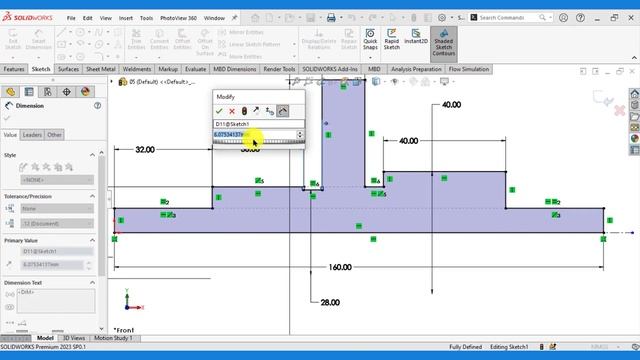Viewport: 640px width, 360px height.
Task: Toggle Instant2D
Action: point(416,37)
